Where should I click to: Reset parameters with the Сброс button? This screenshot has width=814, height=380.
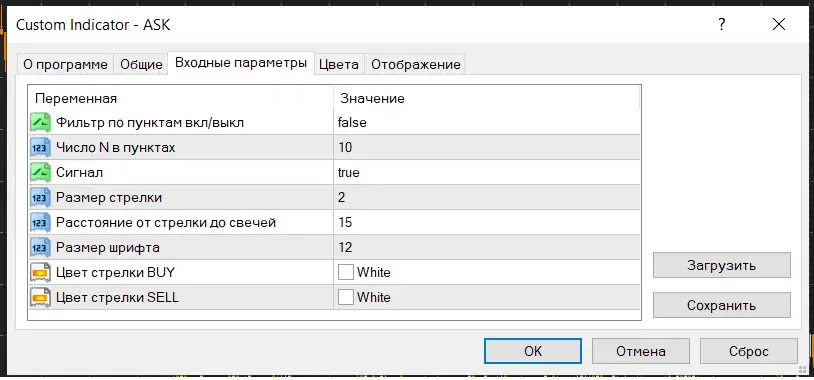748,351
